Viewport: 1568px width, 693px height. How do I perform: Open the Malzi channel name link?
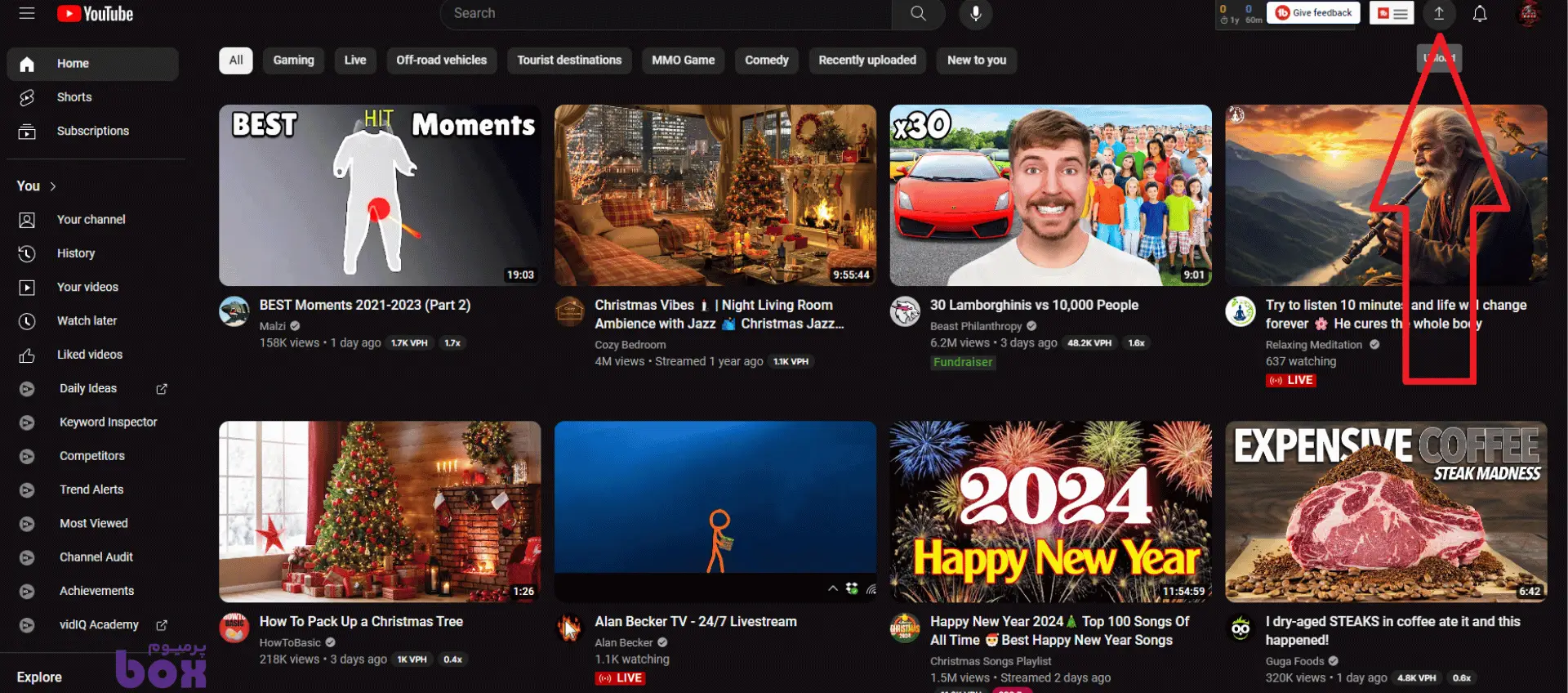273,326
